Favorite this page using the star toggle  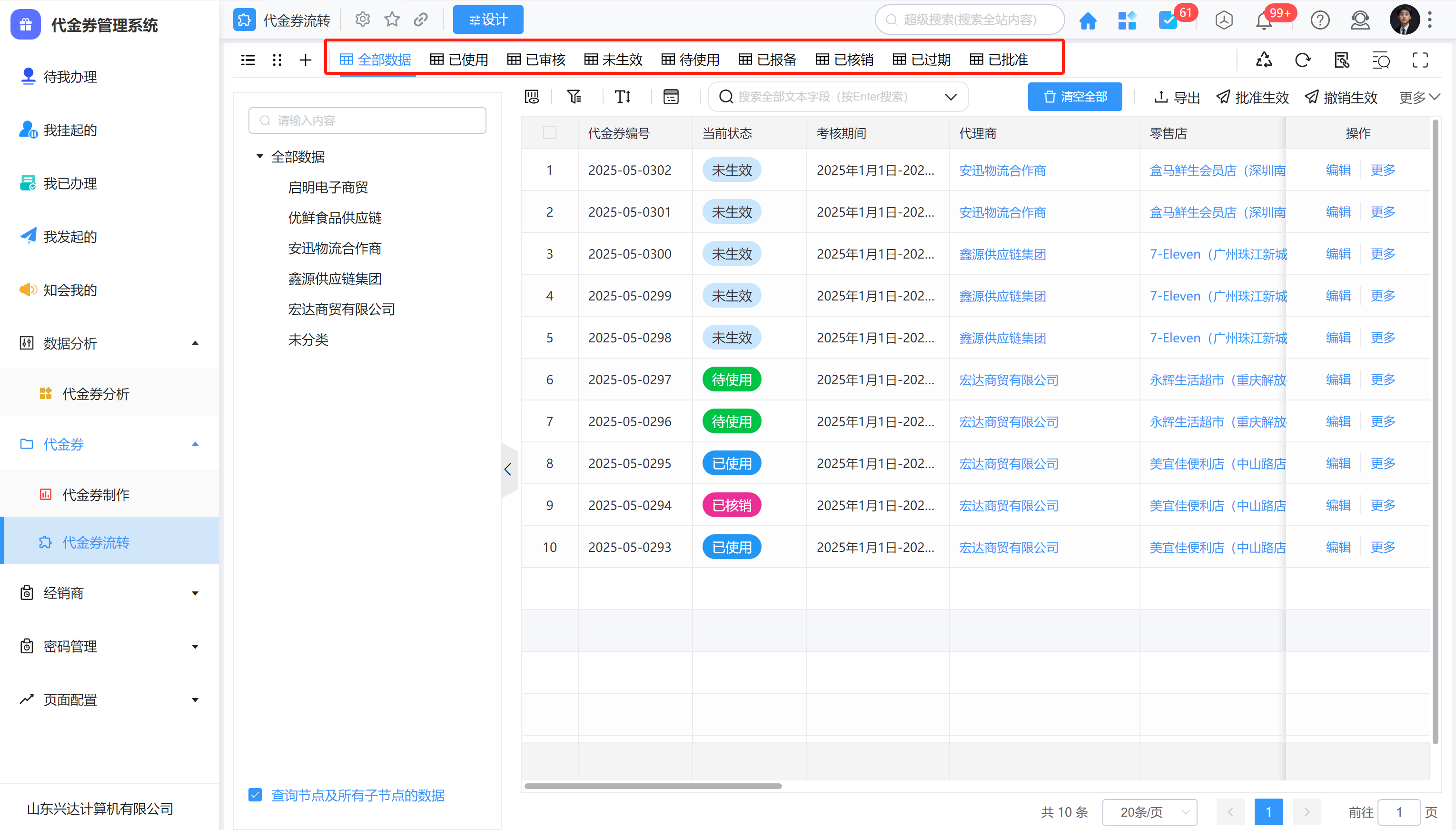[x=392, y=19]
